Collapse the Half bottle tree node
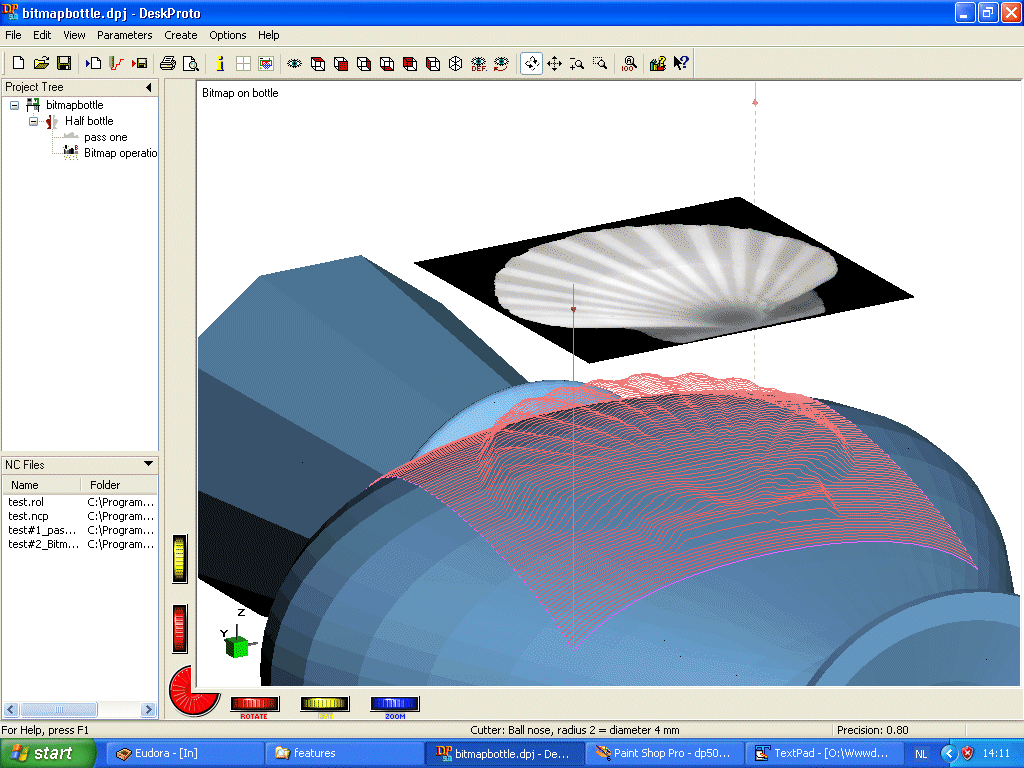1024x768 pixels. [33, 121]
